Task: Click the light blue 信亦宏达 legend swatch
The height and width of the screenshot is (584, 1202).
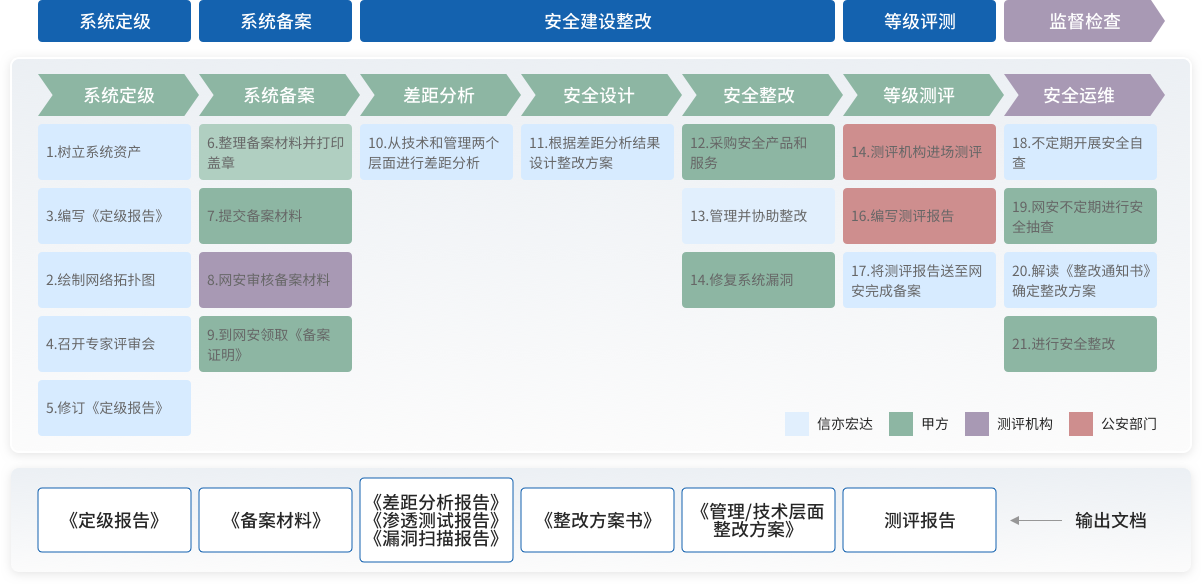Action: pyautogui.click(x=797, y=424)
